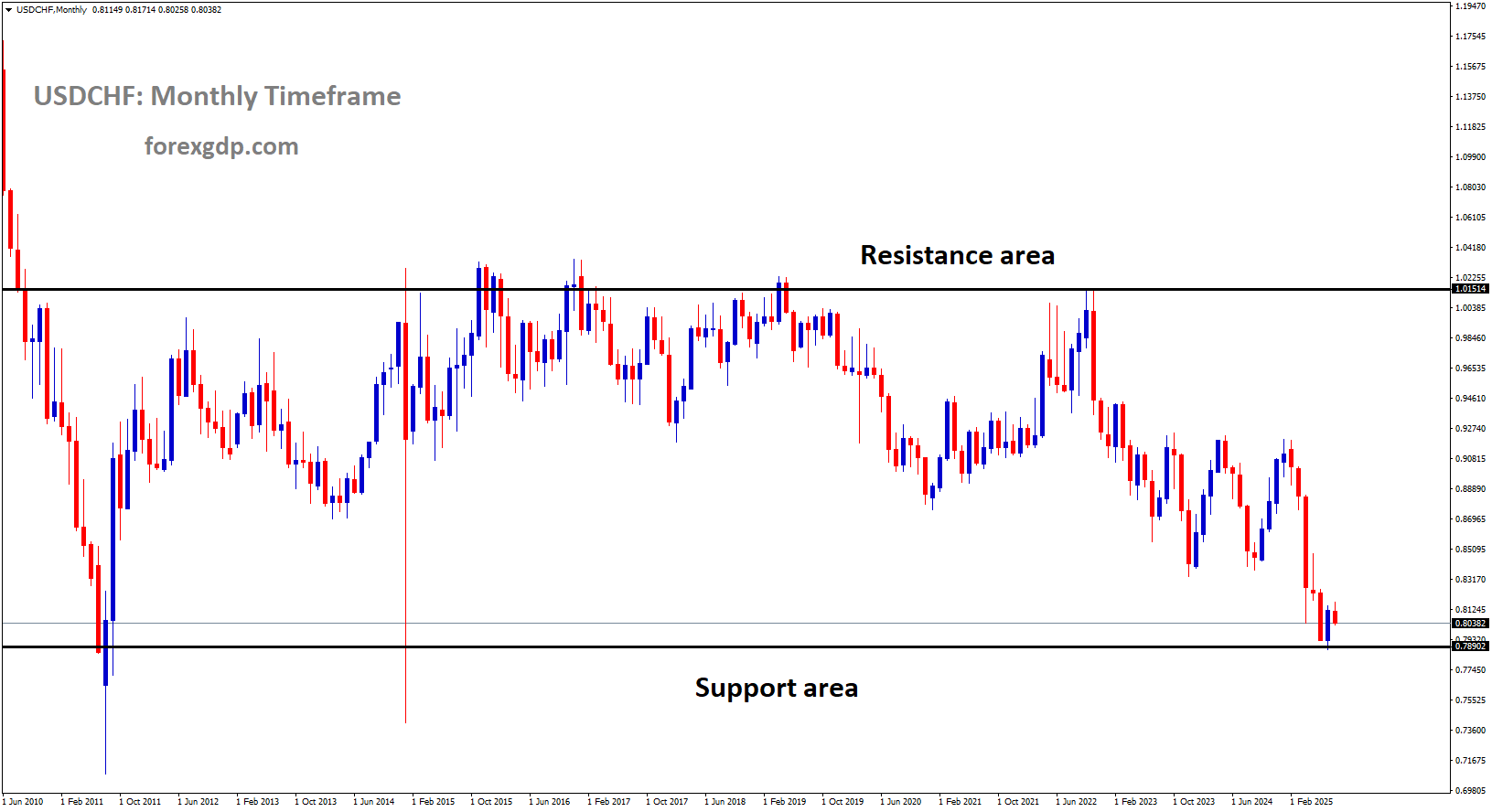Click the 1.00385 price scale label

[x=1470, y=308]
